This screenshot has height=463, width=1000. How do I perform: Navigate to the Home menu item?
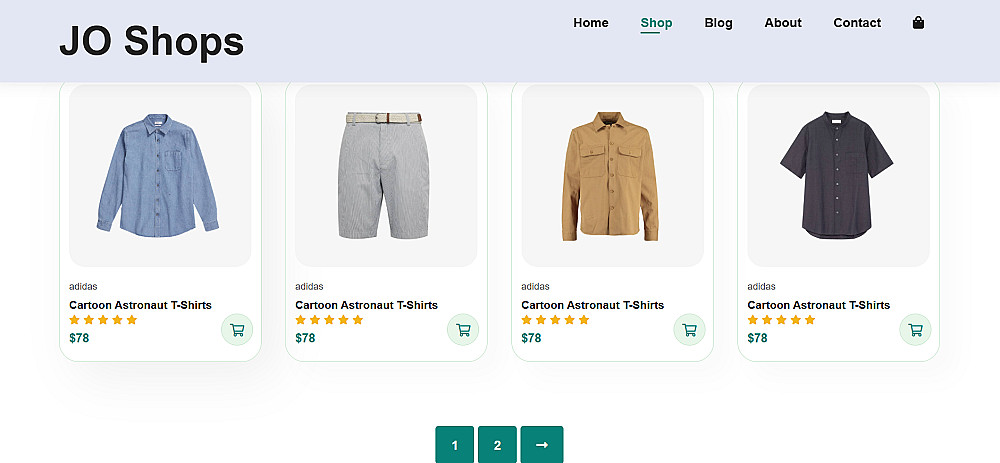pos(591,23)
